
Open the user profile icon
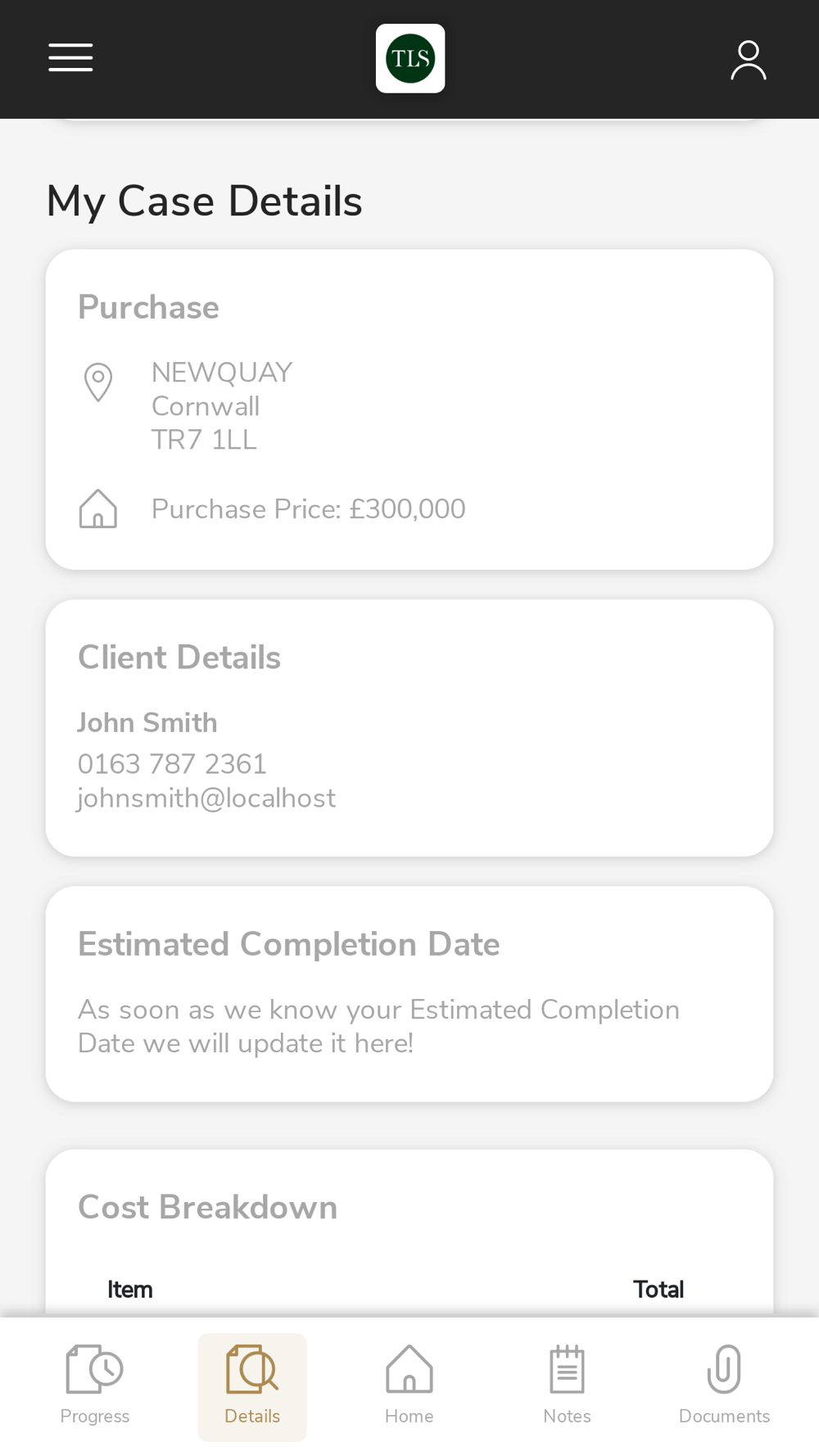[748, 60]
